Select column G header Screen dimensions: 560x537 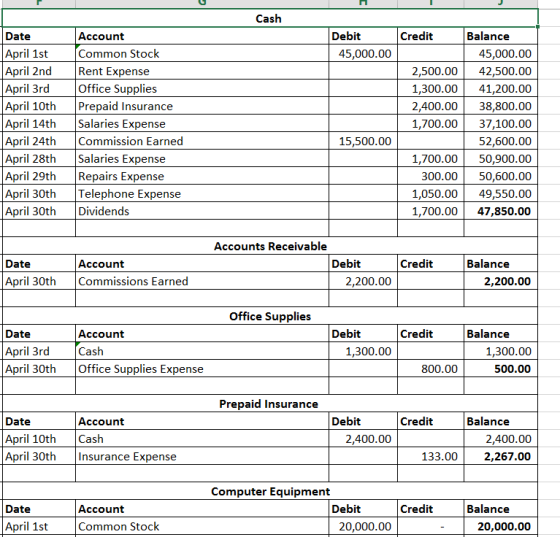[202, 3]
